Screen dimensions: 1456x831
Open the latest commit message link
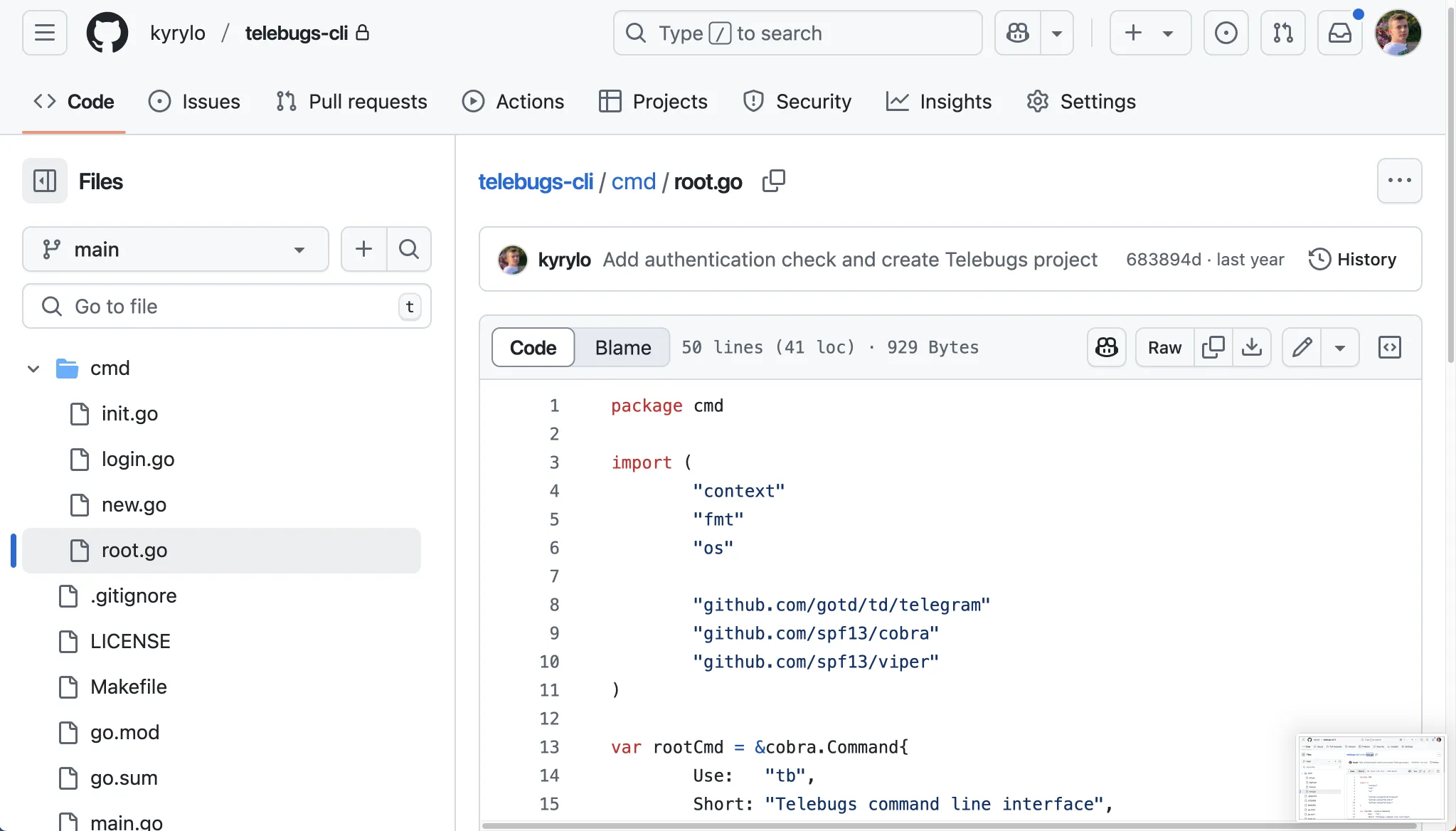click(850, 260)
